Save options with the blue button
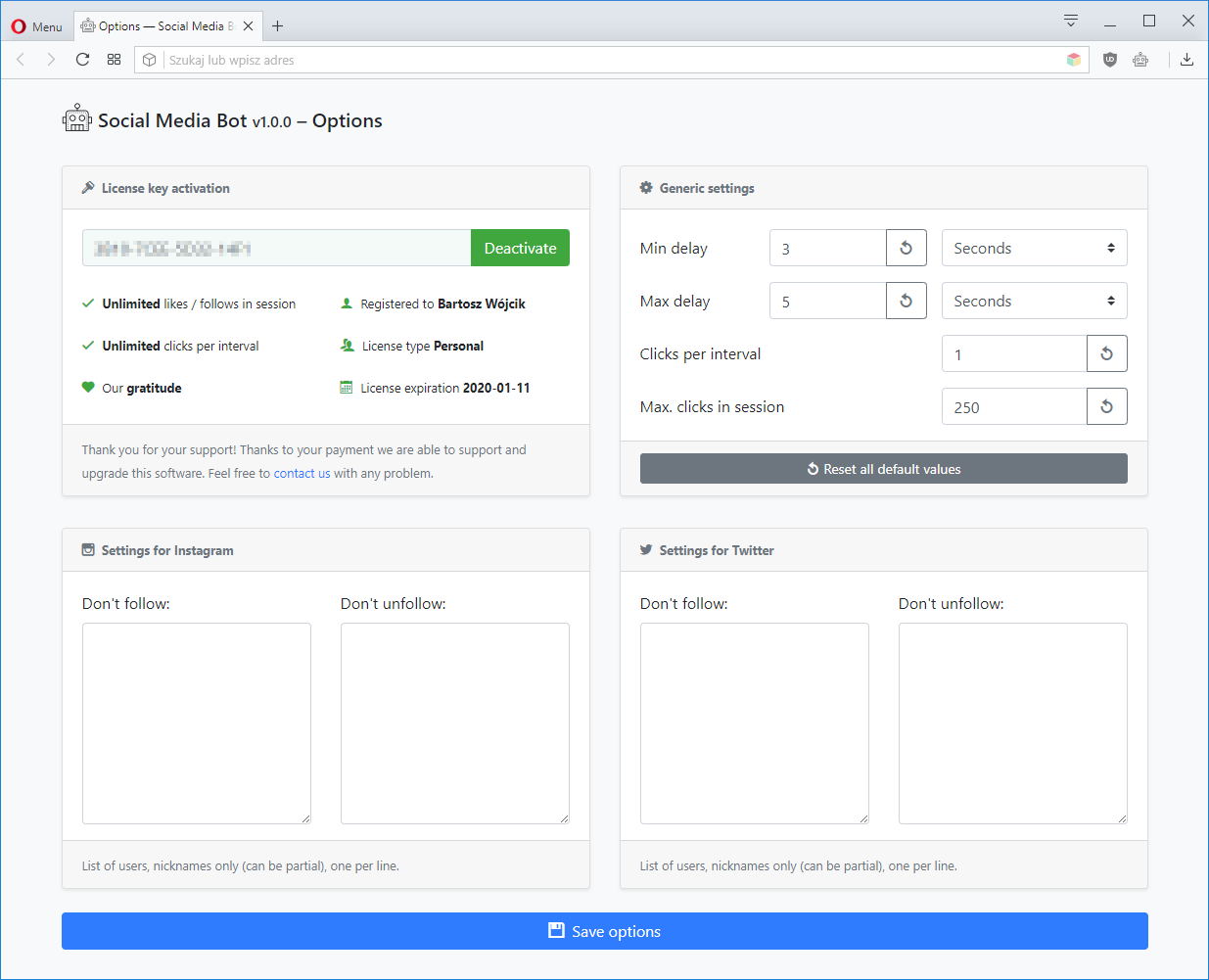Viewport: 1209px width, 980px height. click(x=605, y=931)
